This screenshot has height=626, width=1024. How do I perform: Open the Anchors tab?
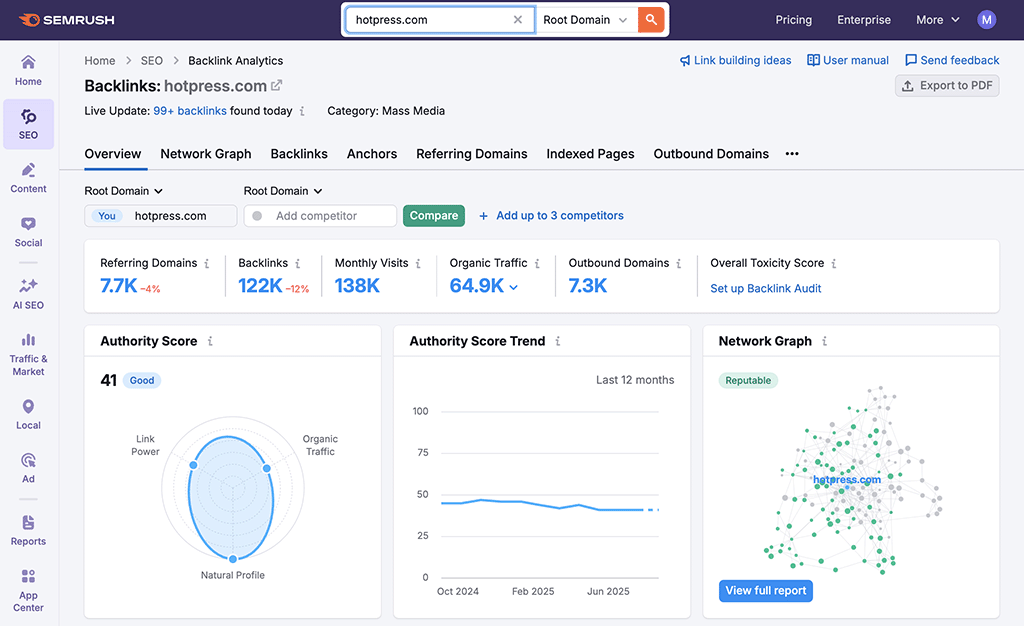(372, 153)
